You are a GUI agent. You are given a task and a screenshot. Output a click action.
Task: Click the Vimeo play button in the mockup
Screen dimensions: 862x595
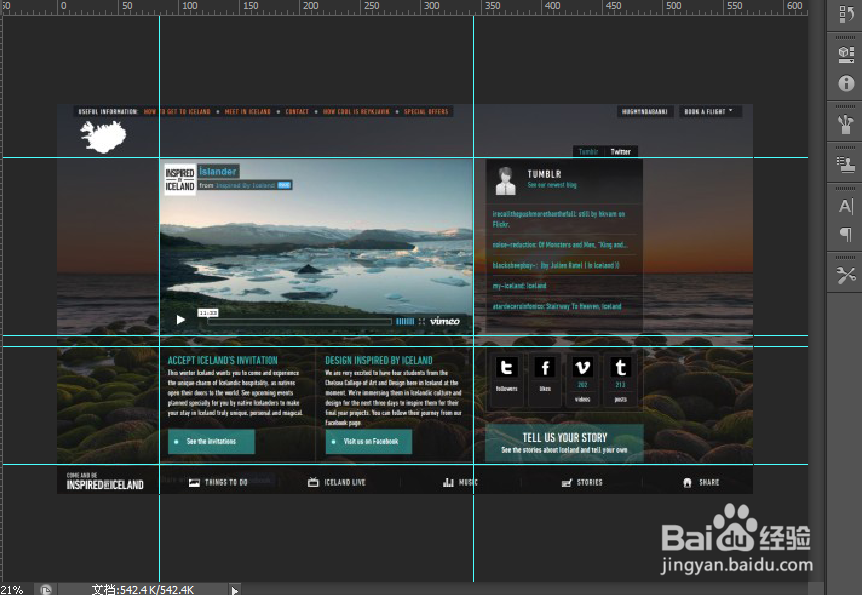(180, 319)
